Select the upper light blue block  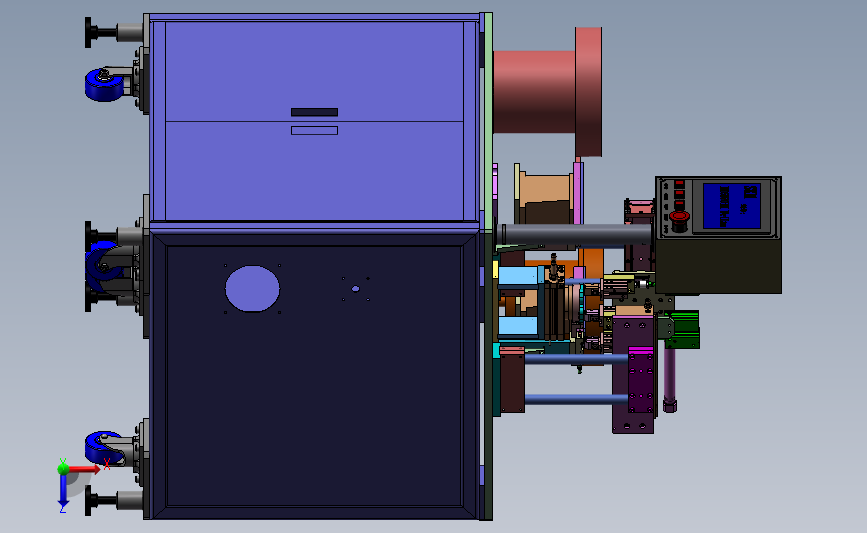click(x=518, y=276)
